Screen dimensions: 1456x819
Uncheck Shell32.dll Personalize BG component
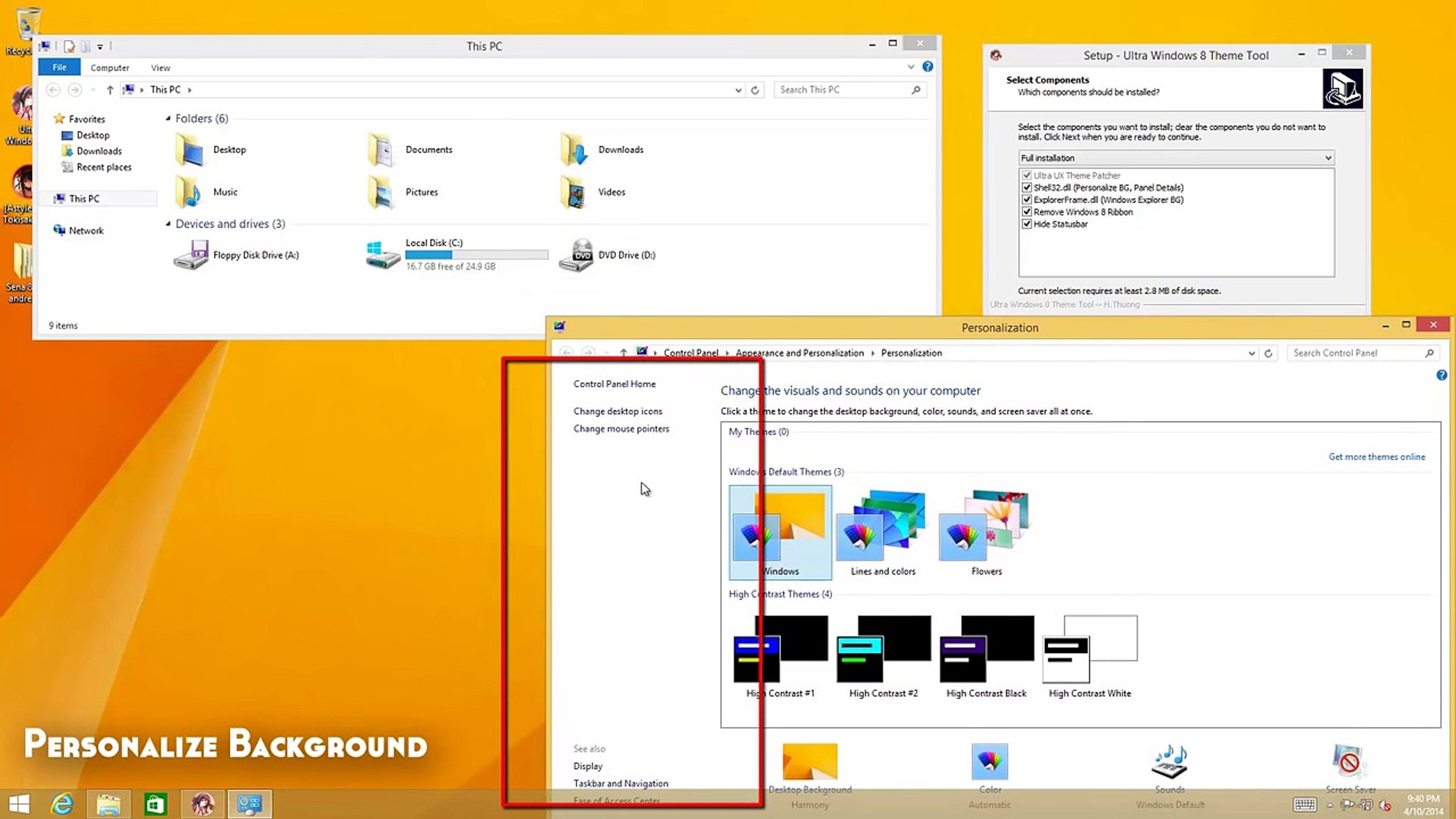click(x=1027, y=187)
